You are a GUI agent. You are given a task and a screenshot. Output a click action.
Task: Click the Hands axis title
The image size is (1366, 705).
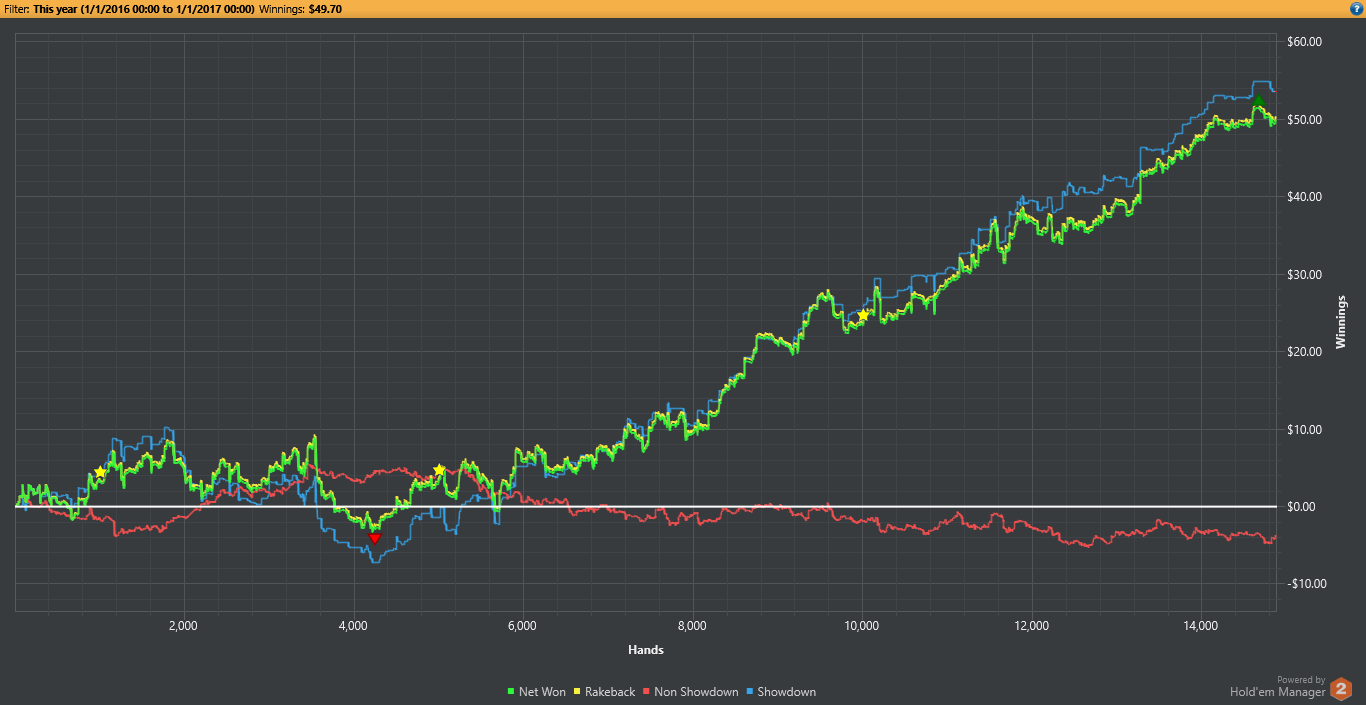[x=646, y=649]
